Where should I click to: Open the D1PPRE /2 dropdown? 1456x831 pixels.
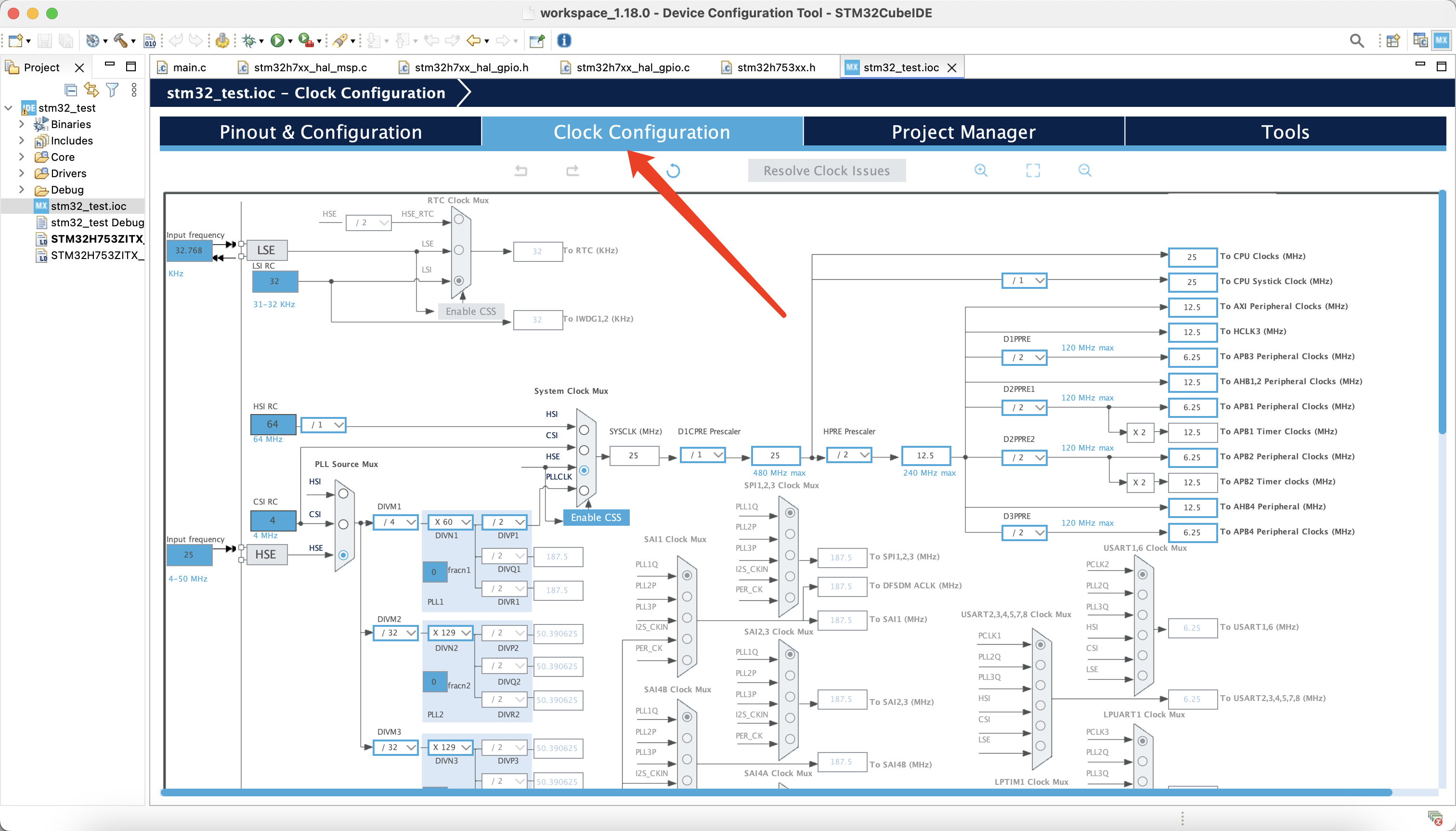1025,357
